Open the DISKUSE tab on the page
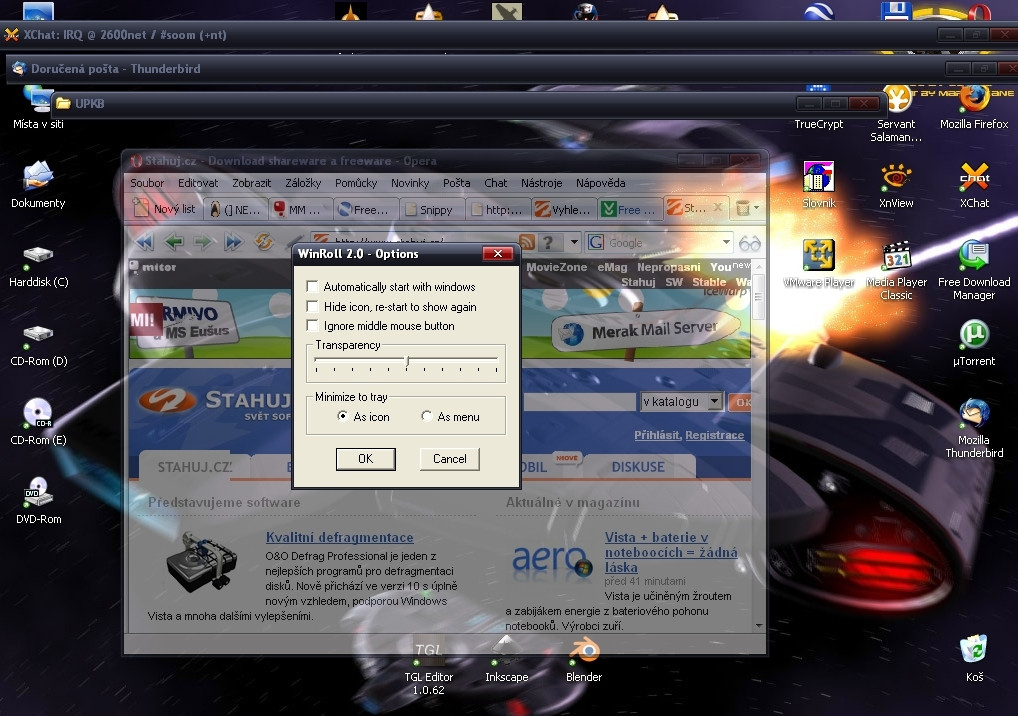 [638, 467]
